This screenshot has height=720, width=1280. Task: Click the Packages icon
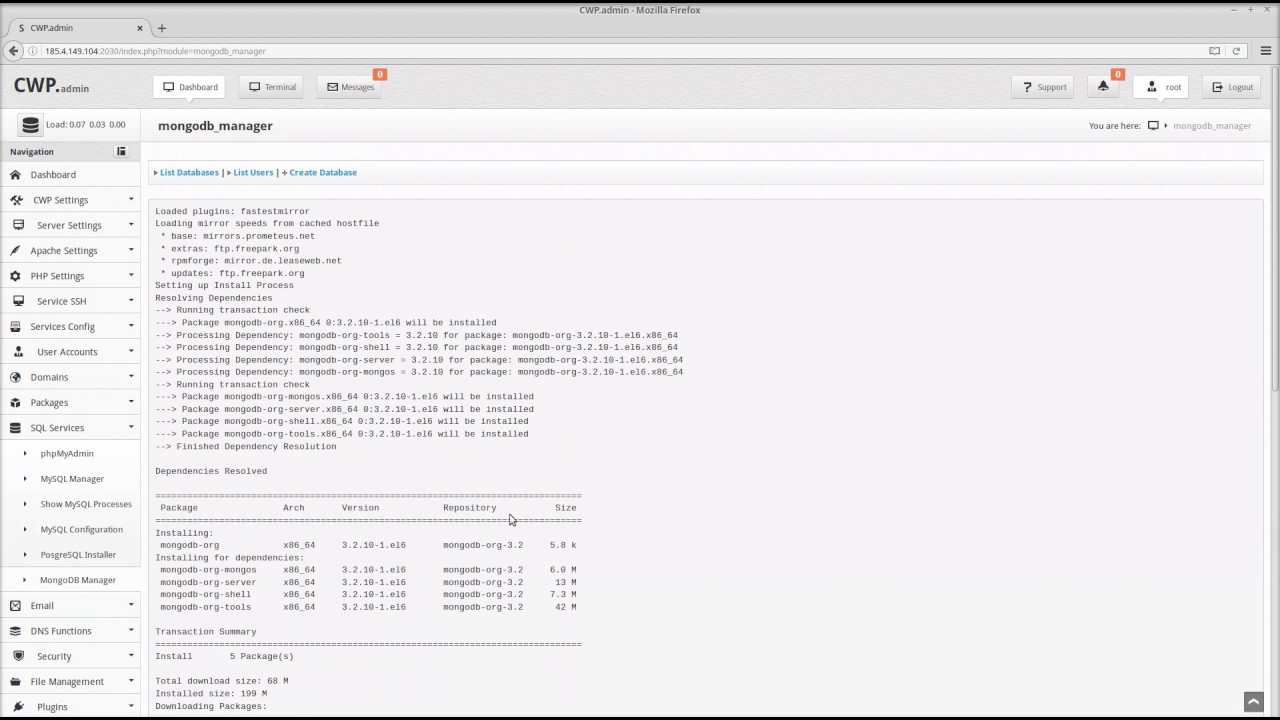[15, 402]
